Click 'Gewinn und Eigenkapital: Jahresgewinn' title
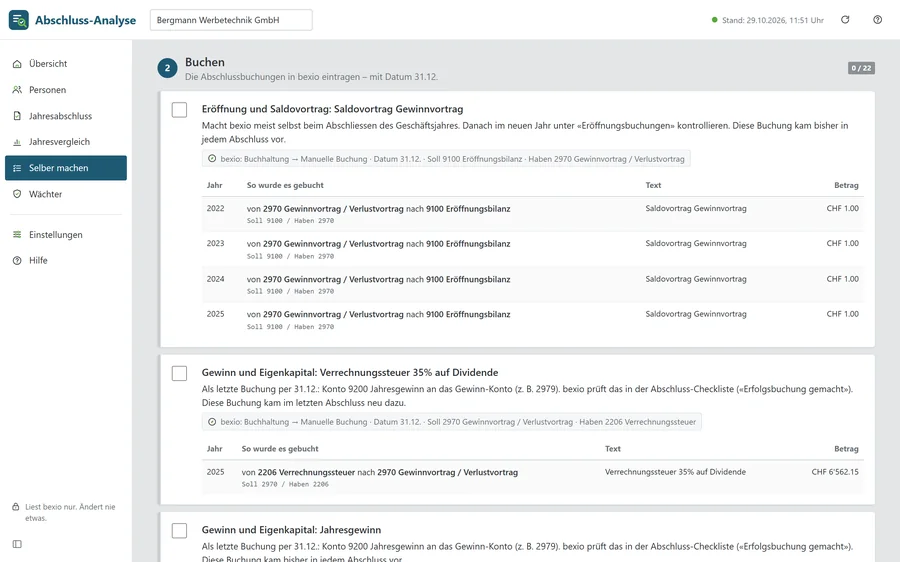Image resolution: width=900 pixels, height=562 pixels. pyautogui.click(x=291, y=530)
